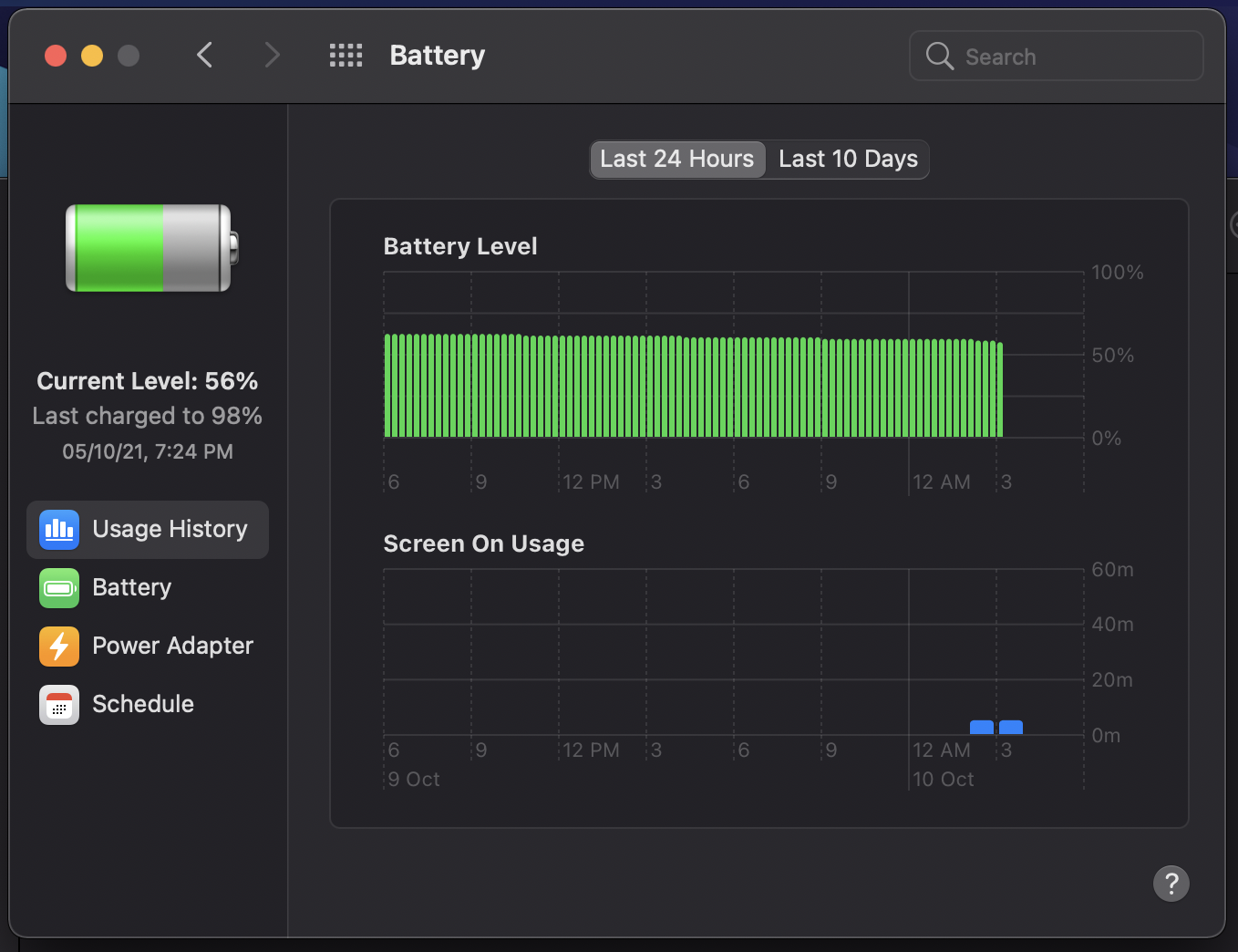Screen dimensions: 1238x952
Task: Click the Battery Level chart heading
Action: pyautogui.click(x=460, y=247)
